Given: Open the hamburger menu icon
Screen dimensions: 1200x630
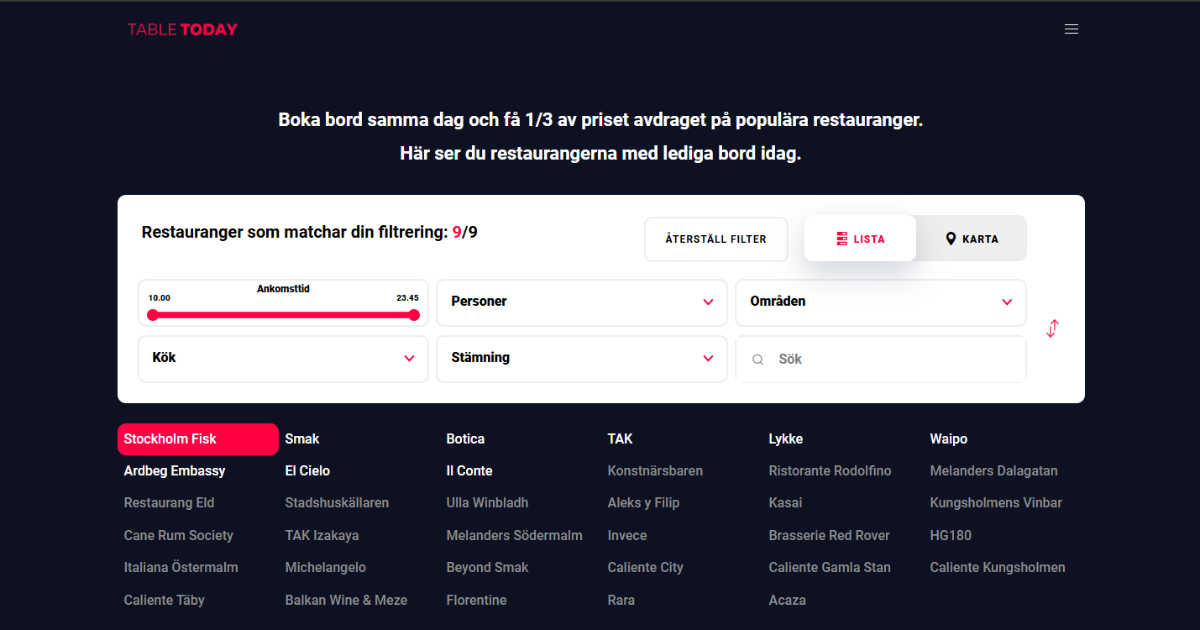Looking at the screenshot, I should coord(1071,29).
